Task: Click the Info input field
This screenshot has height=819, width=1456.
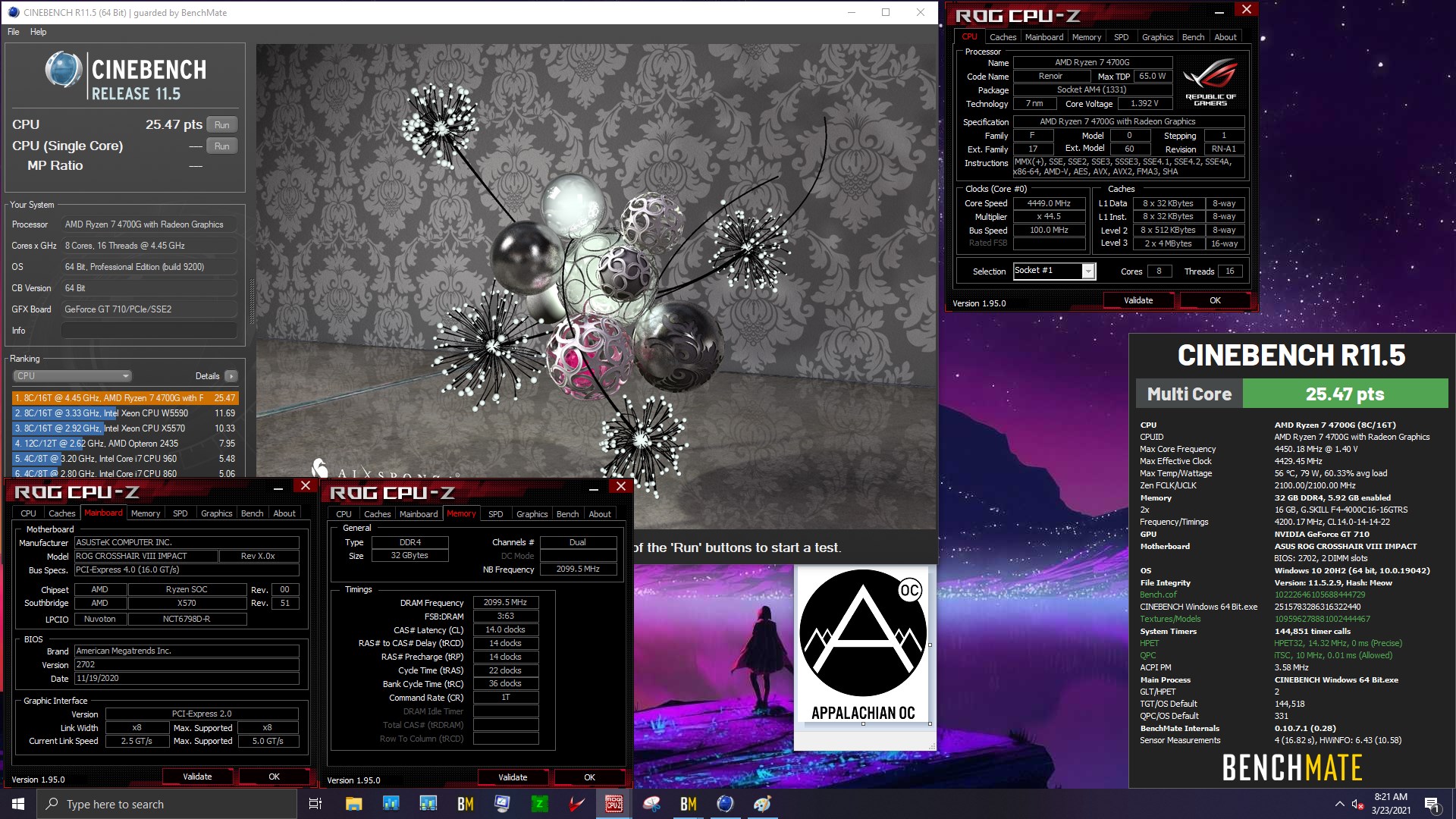Action: point(149,331)
